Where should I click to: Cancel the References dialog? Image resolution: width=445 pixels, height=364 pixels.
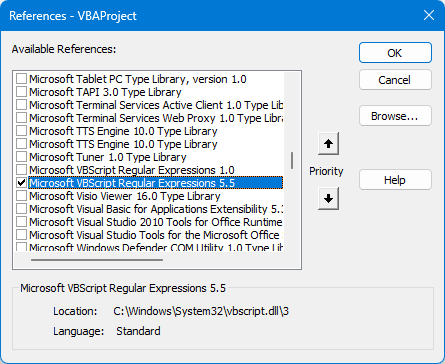(395, 80)
